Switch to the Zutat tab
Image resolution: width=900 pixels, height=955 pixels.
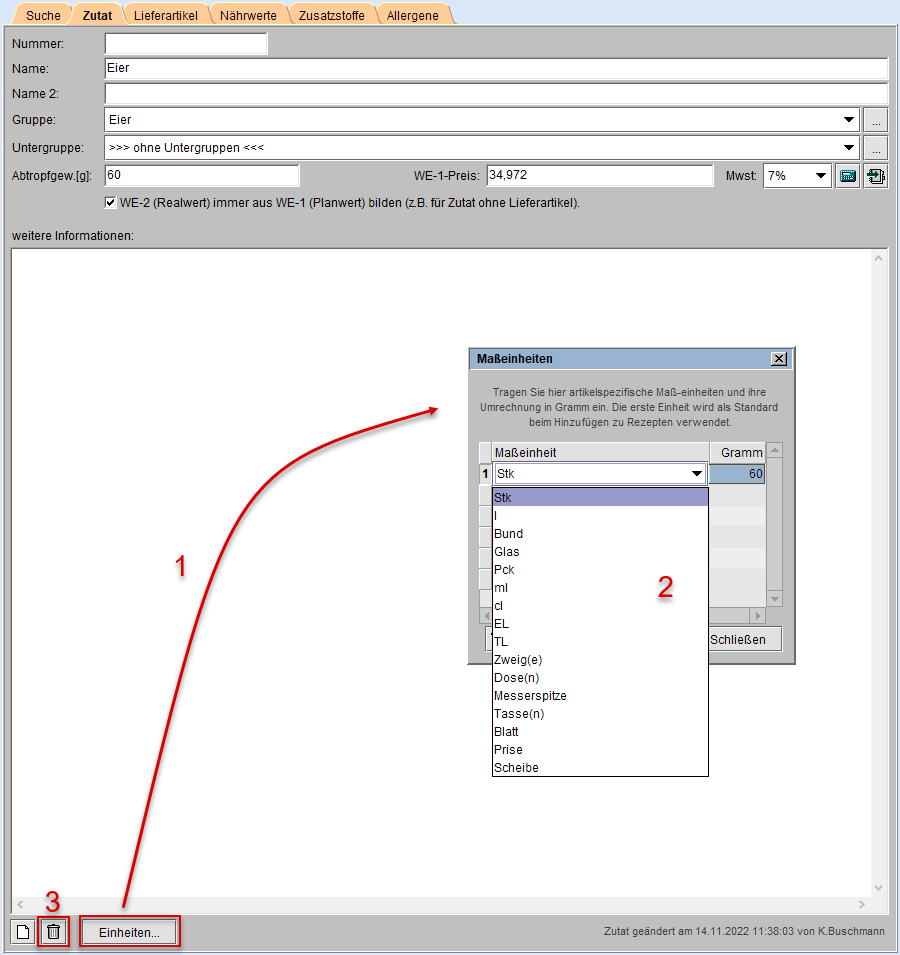(x=97, y=15)
